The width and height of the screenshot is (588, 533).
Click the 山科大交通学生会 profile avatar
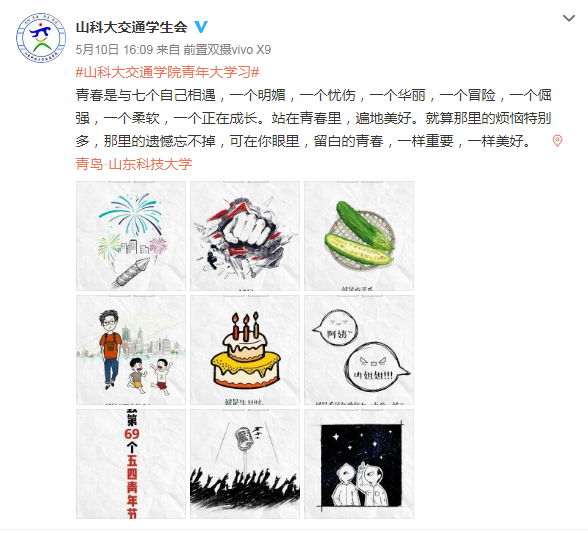[x=41, y=38]
